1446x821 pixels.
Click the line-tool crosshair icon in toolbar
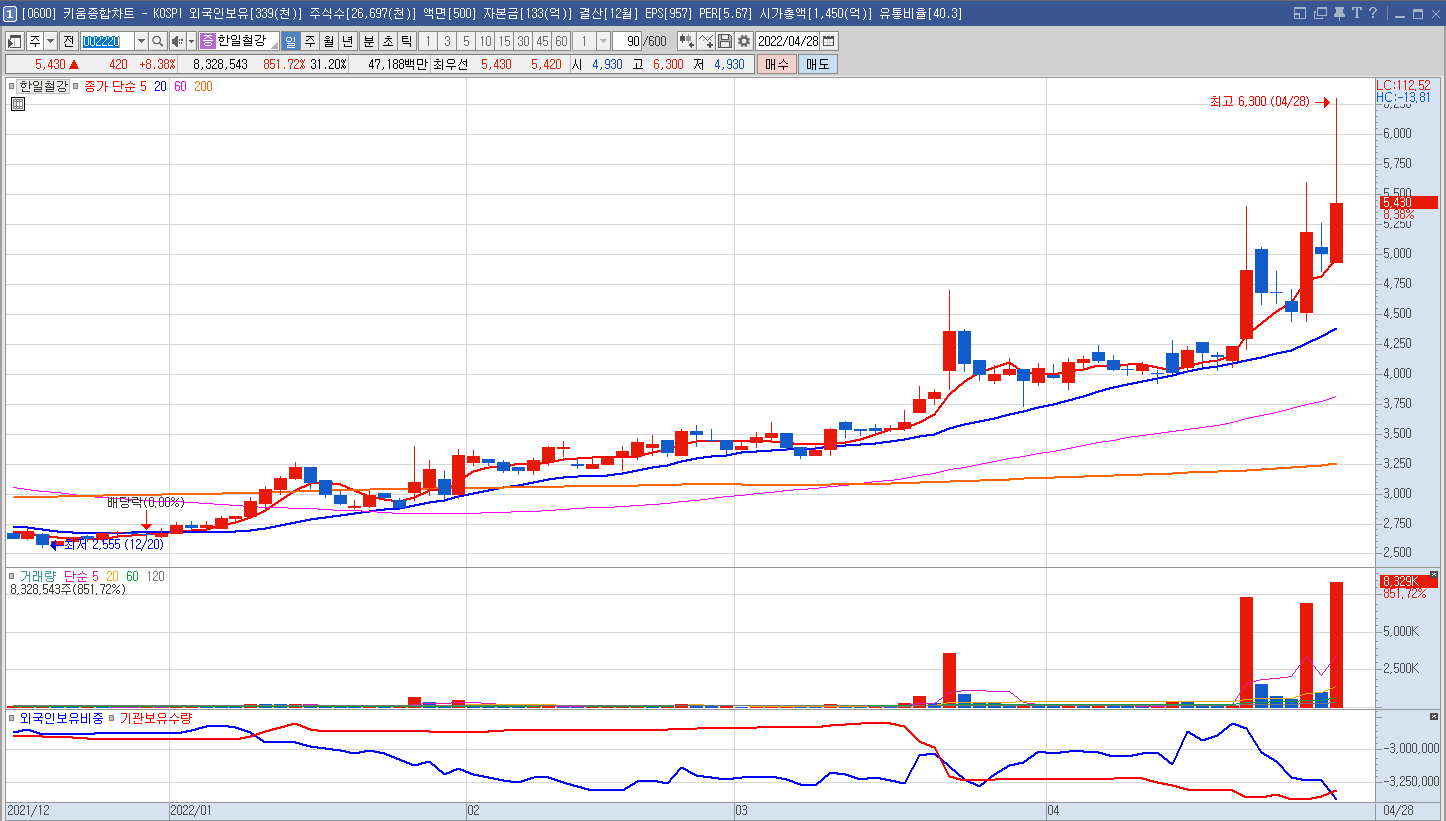pyautogui.click(x=706, y=41)
